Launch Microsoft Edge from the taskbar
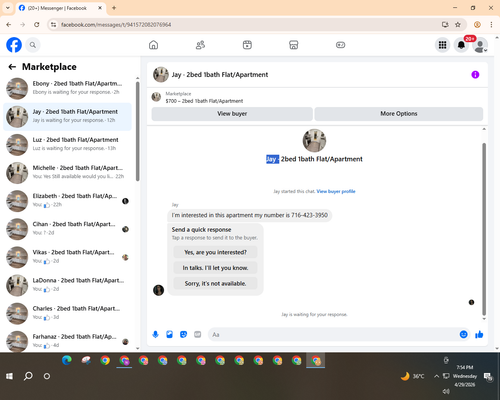This screenshot has width=500, height=400. [67, 360]
